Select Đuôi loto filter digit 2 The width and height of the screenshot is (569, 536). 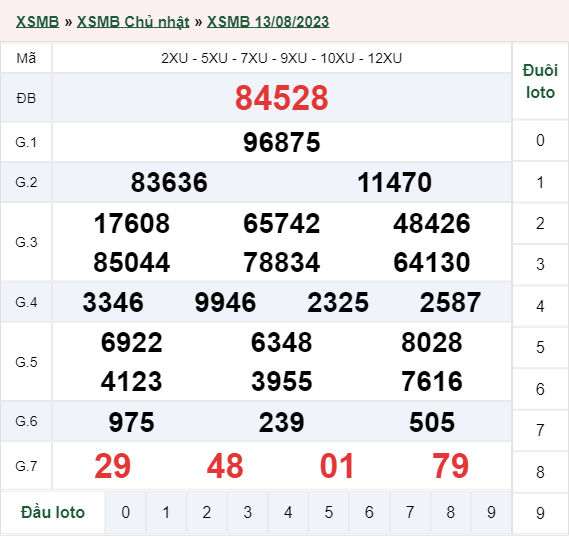pos(540,224)
